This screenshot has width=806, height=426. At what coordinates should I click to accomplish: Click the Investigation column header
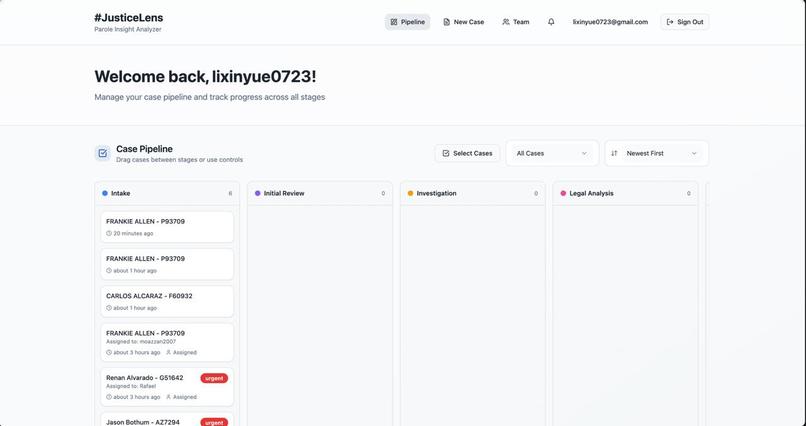(x=472, y=193)
